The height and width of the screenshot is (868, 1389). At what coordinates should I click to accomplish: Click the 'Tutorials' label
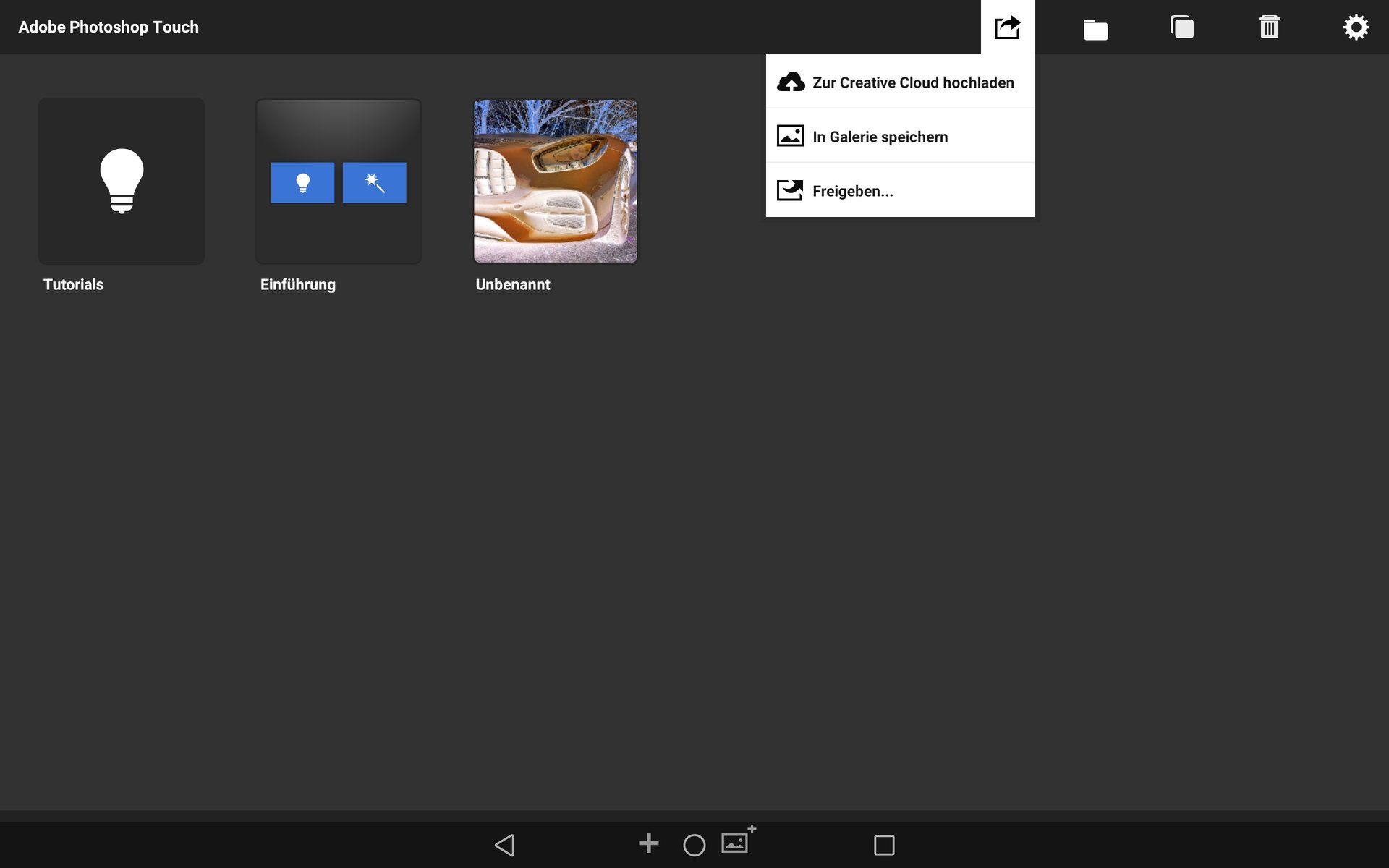[73, 284]
